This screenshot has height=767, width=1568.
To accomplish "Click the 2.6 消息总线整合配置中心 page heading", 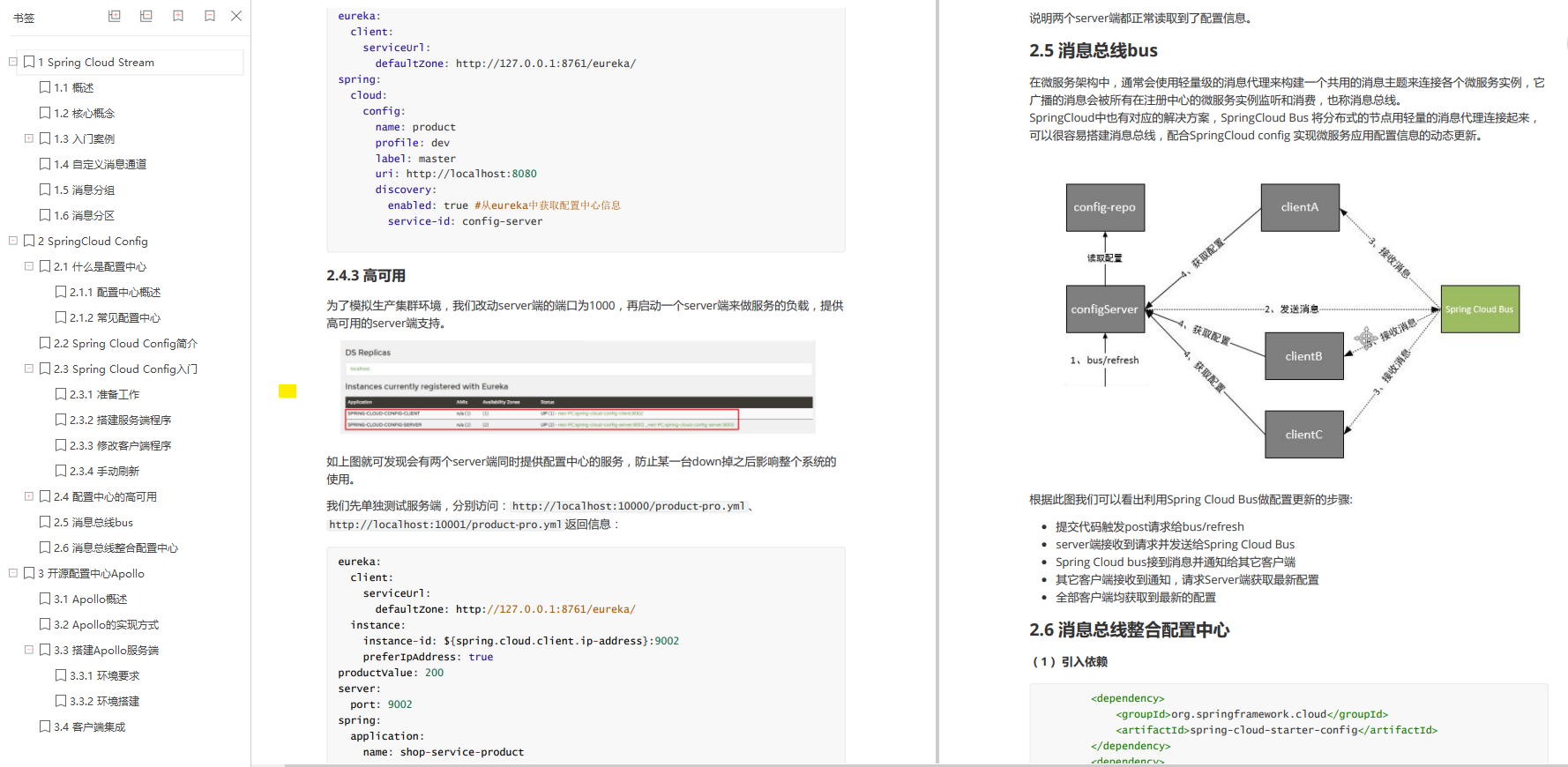I will pos(1130,629).
